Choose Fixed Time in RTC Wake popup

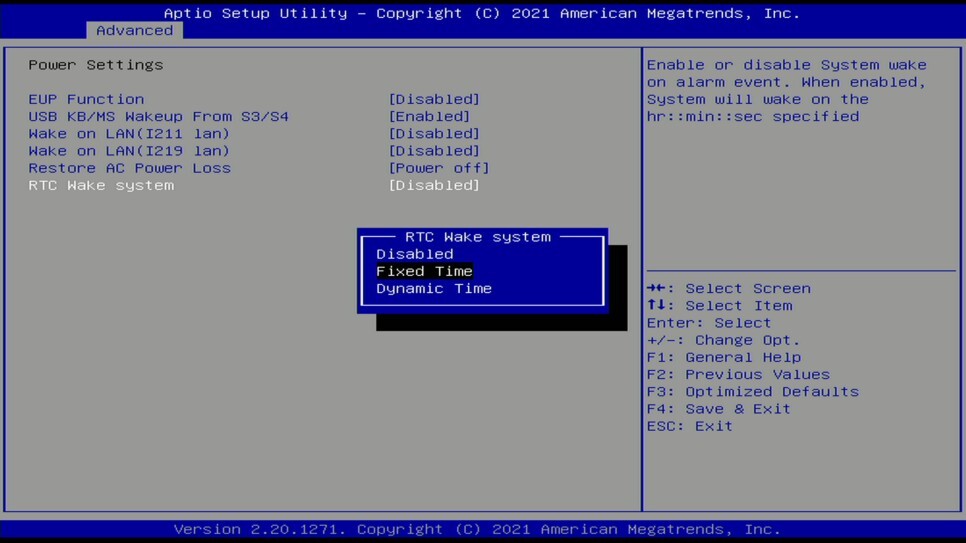point(424,271)
